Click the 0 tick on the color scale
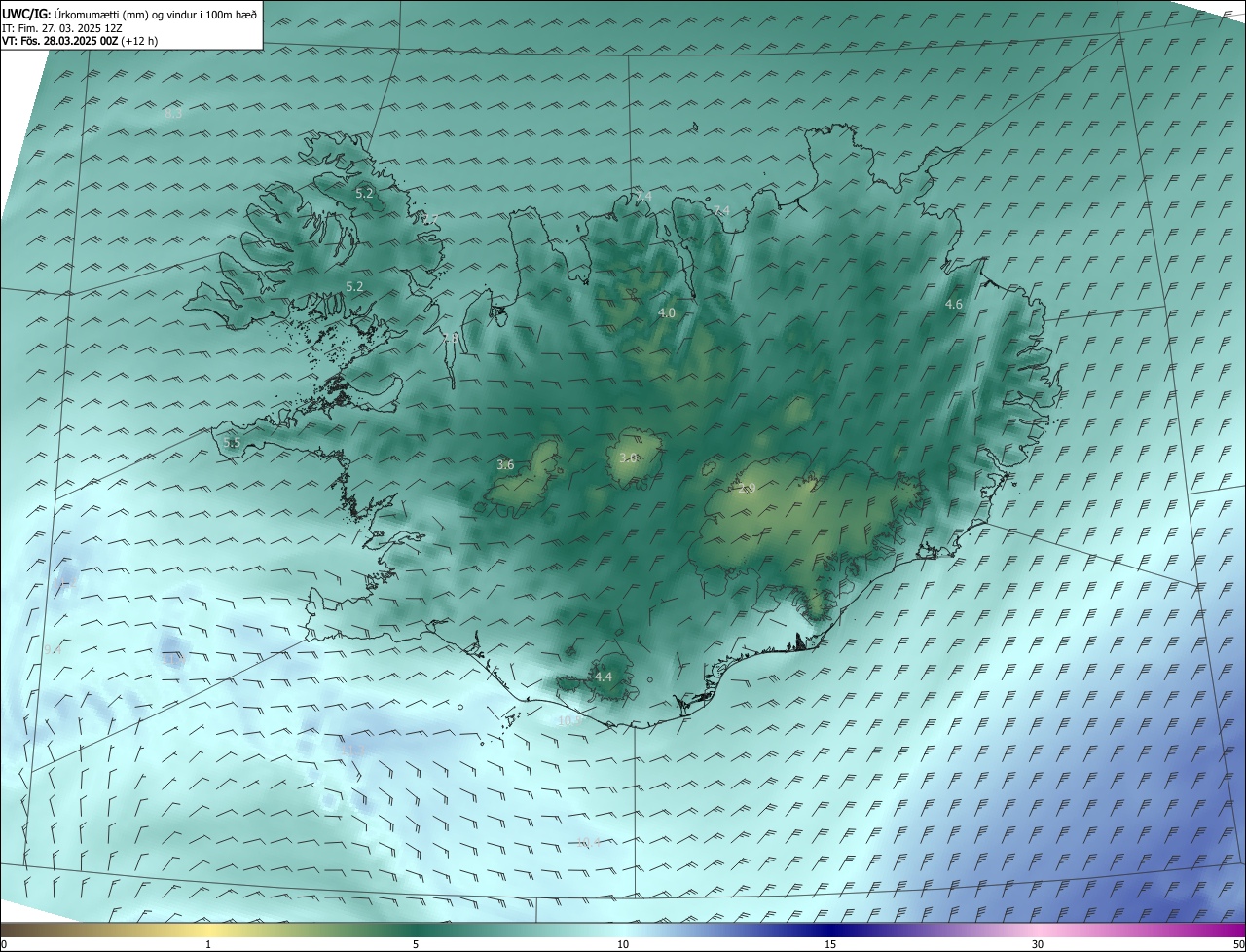The width and height of the screenshot is (1246, 952). [x=4, y=944]
